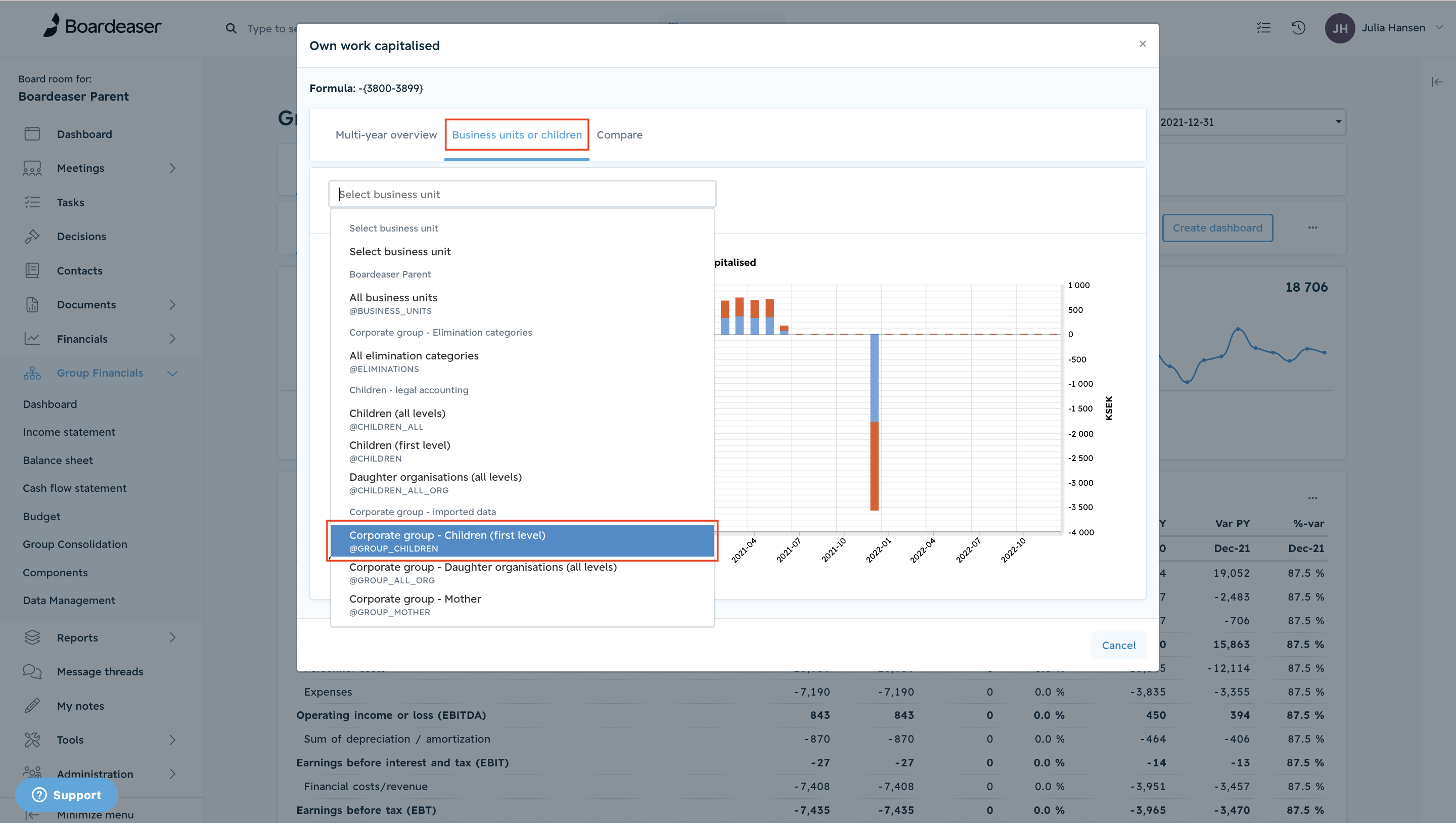Image resolution: width=1456 pixels, height=823 pixels.
Task: Open Data Management in sidebar
Action: [69, 600]
